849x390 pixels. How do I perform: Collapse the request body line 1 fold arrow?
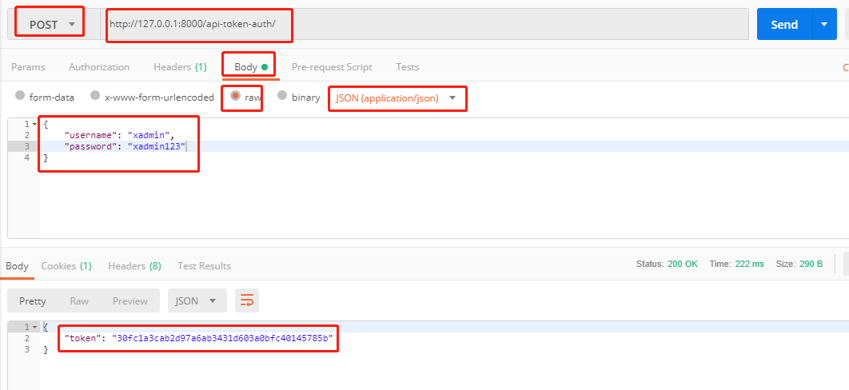click(35, 124)
